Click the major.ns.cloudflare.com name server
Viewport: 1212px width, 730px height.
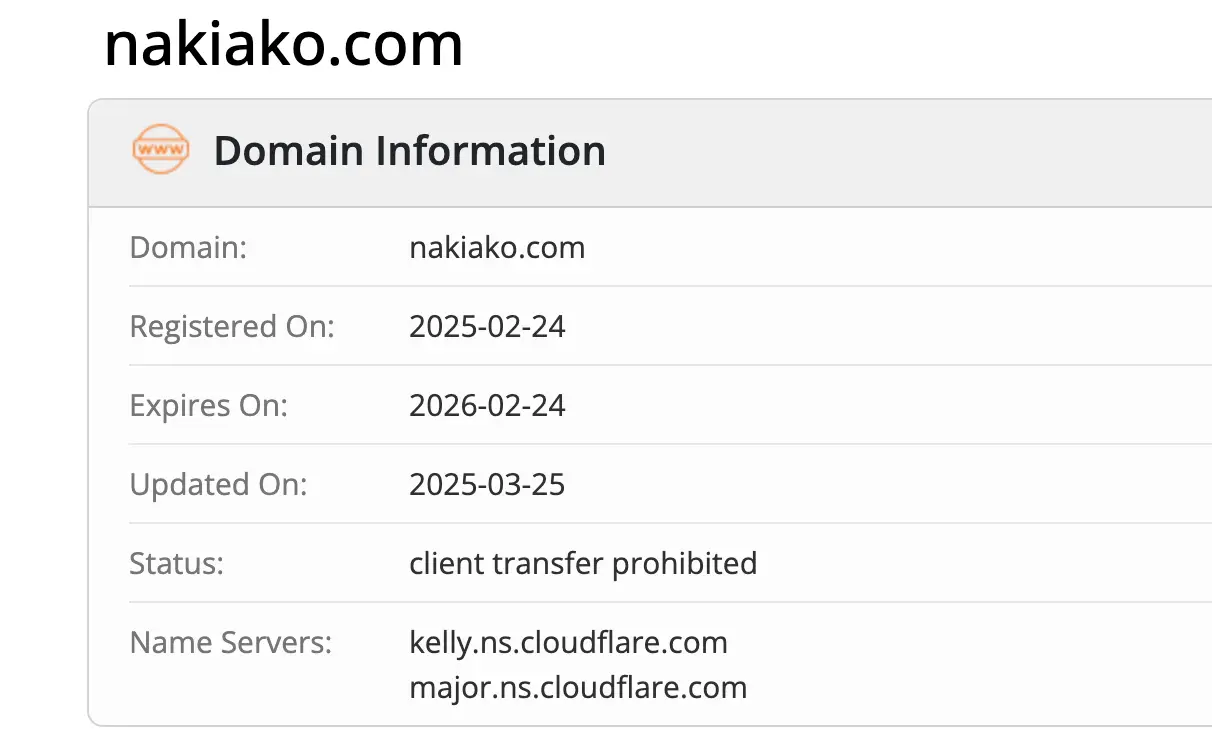(x=578, y=688)
